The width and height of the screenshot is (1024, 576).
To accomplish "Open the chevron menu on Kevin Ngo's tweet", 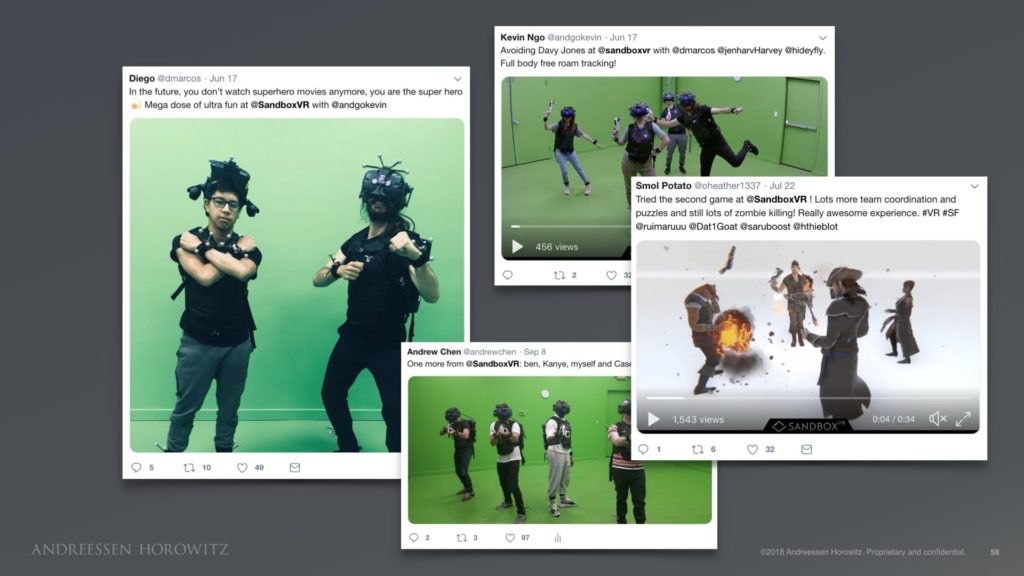I will coord(823,38).
